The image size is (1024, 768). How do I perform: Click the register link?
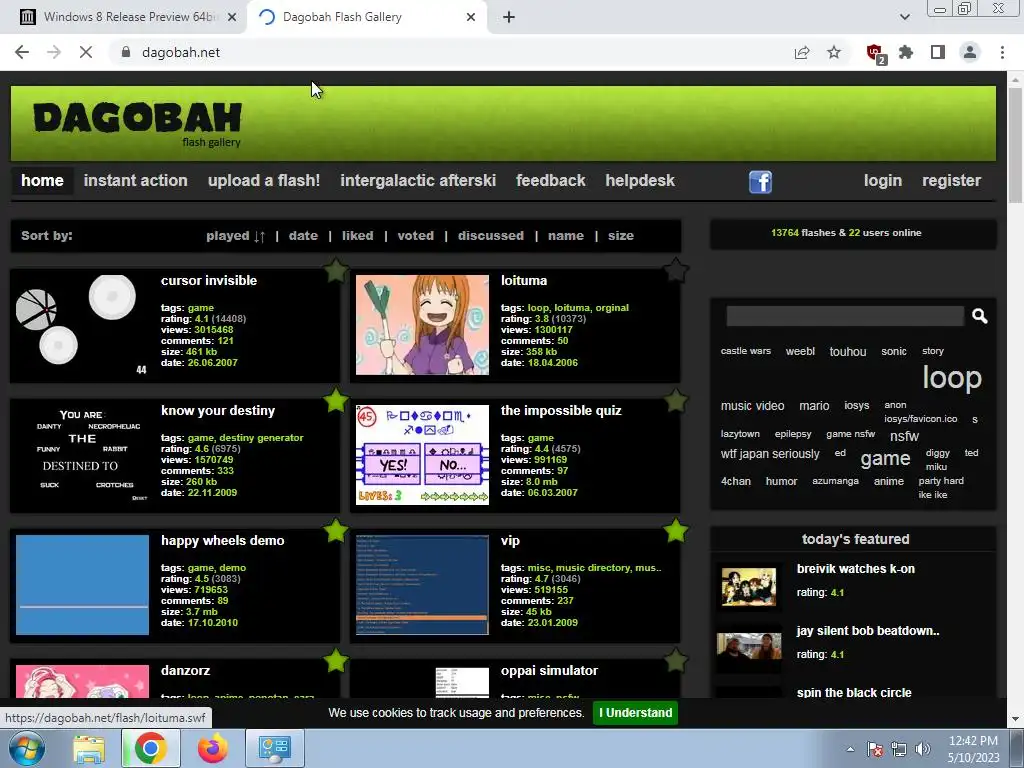[x=952, y=181]
